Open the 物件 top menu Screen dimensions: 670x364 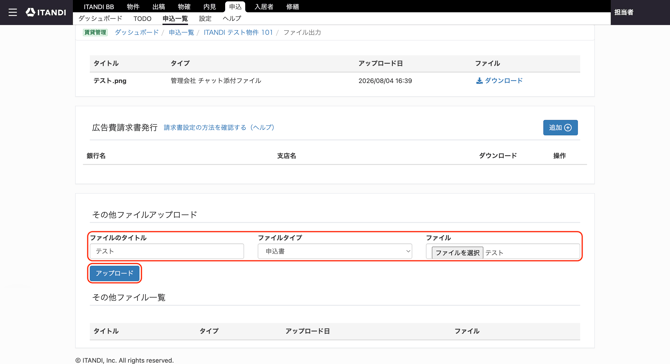click(x=133, y=7)
